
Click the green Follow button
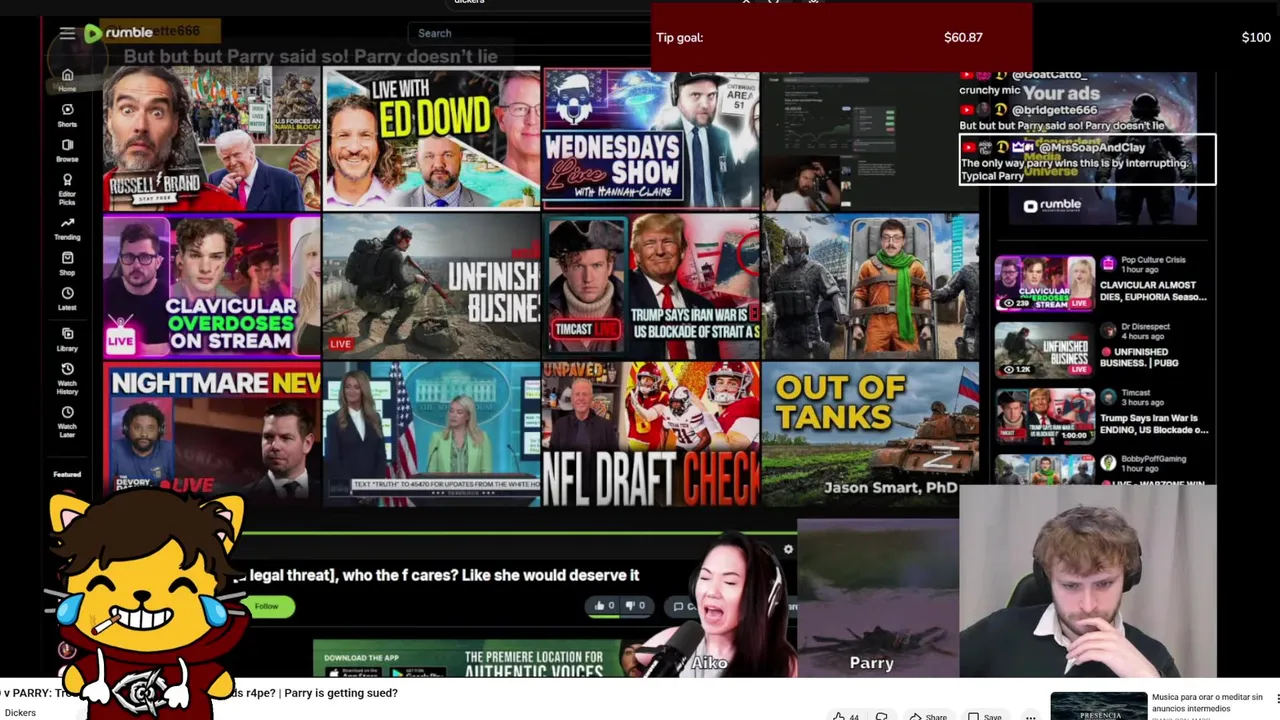(x=266, y=606)
